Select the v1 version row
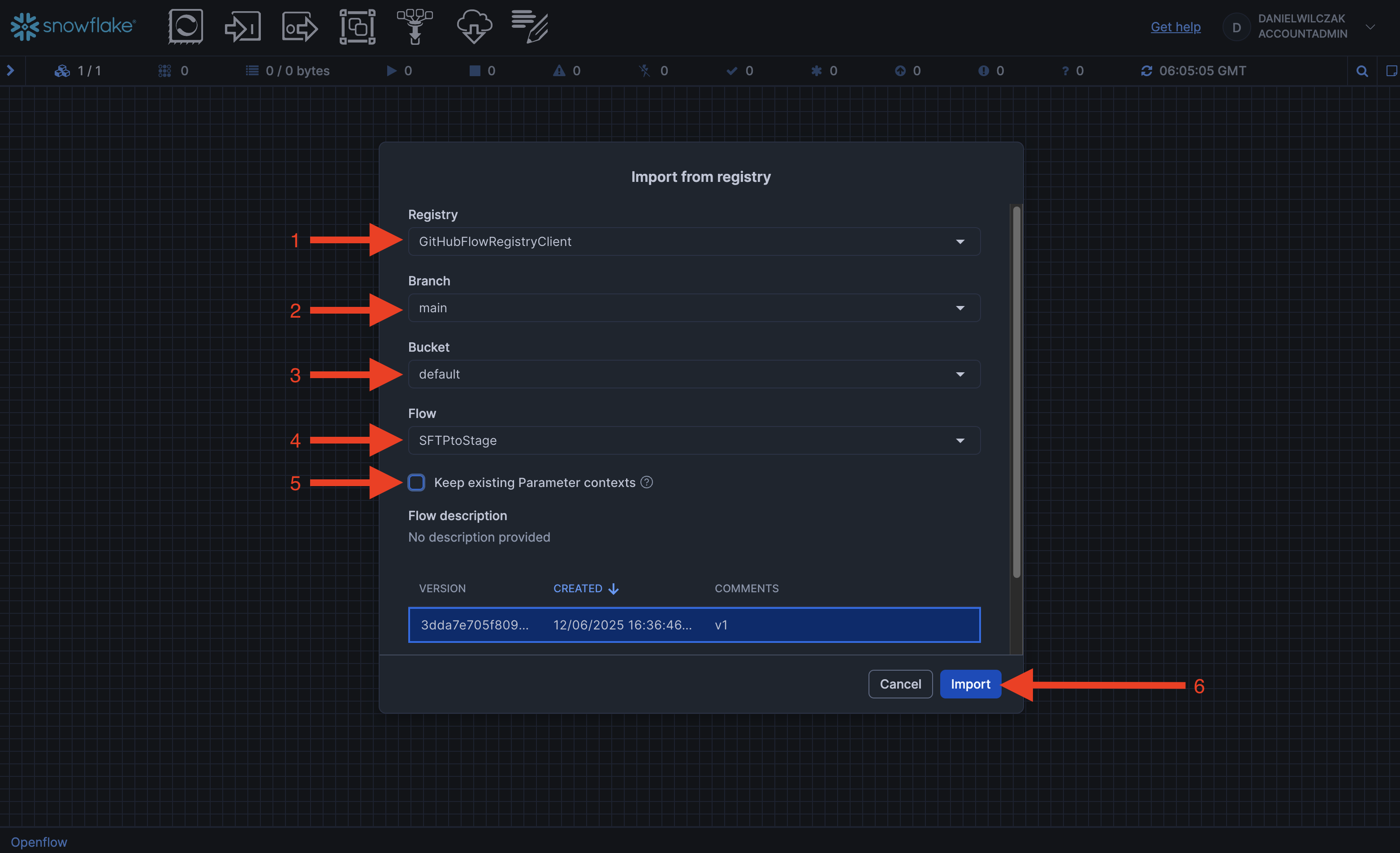The image size is (1400, 853). click(x=694, y=625)
